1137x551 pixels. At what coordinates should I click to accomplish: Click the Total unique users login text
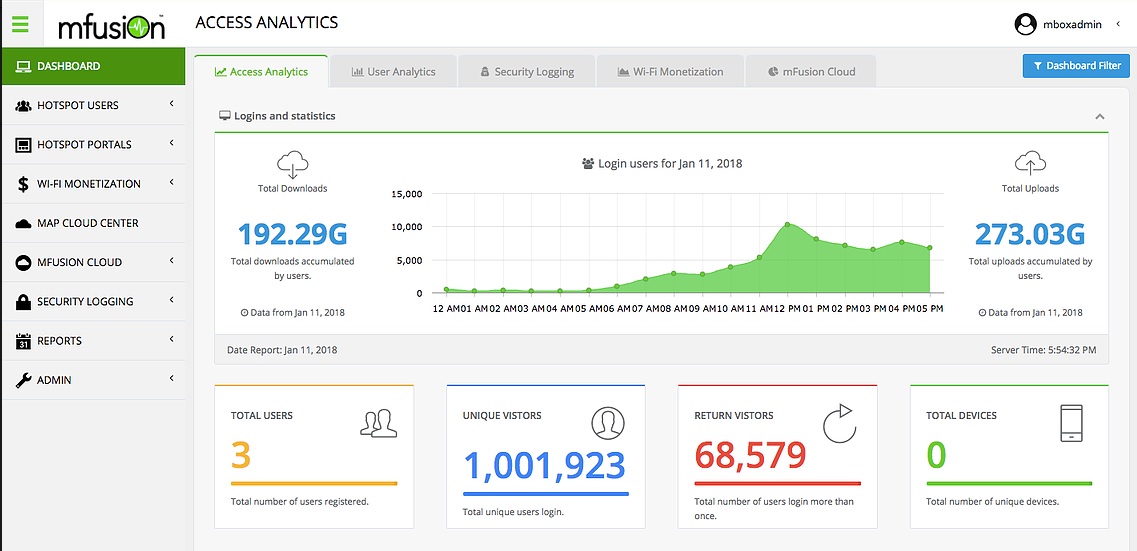(x=513, y=512)
